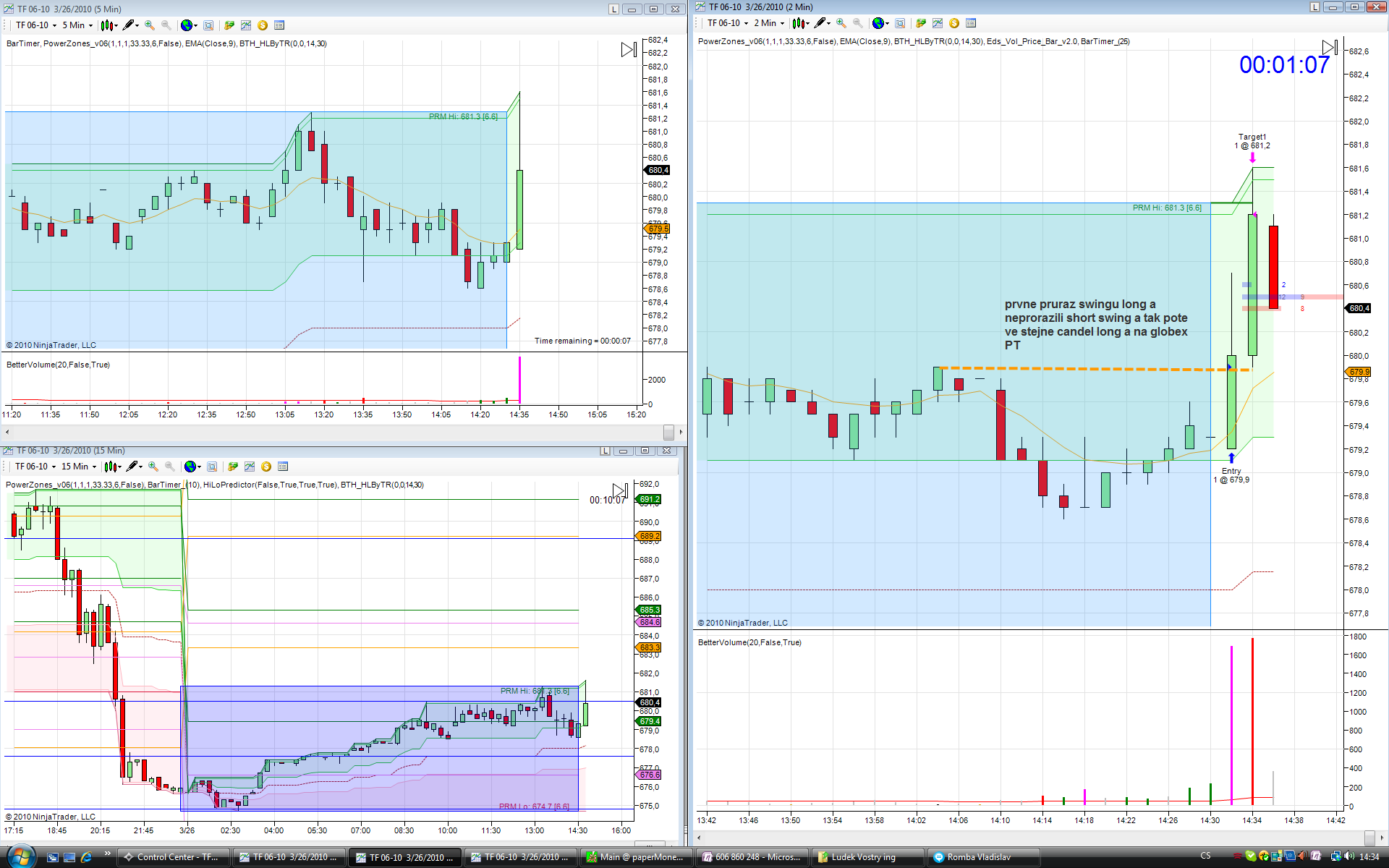Image resolution: width=1389 pixels, height=868 pixels.
Task: Zoom in on the 5 Min chart
Action: pyautogui.click(x=150, y=25)
